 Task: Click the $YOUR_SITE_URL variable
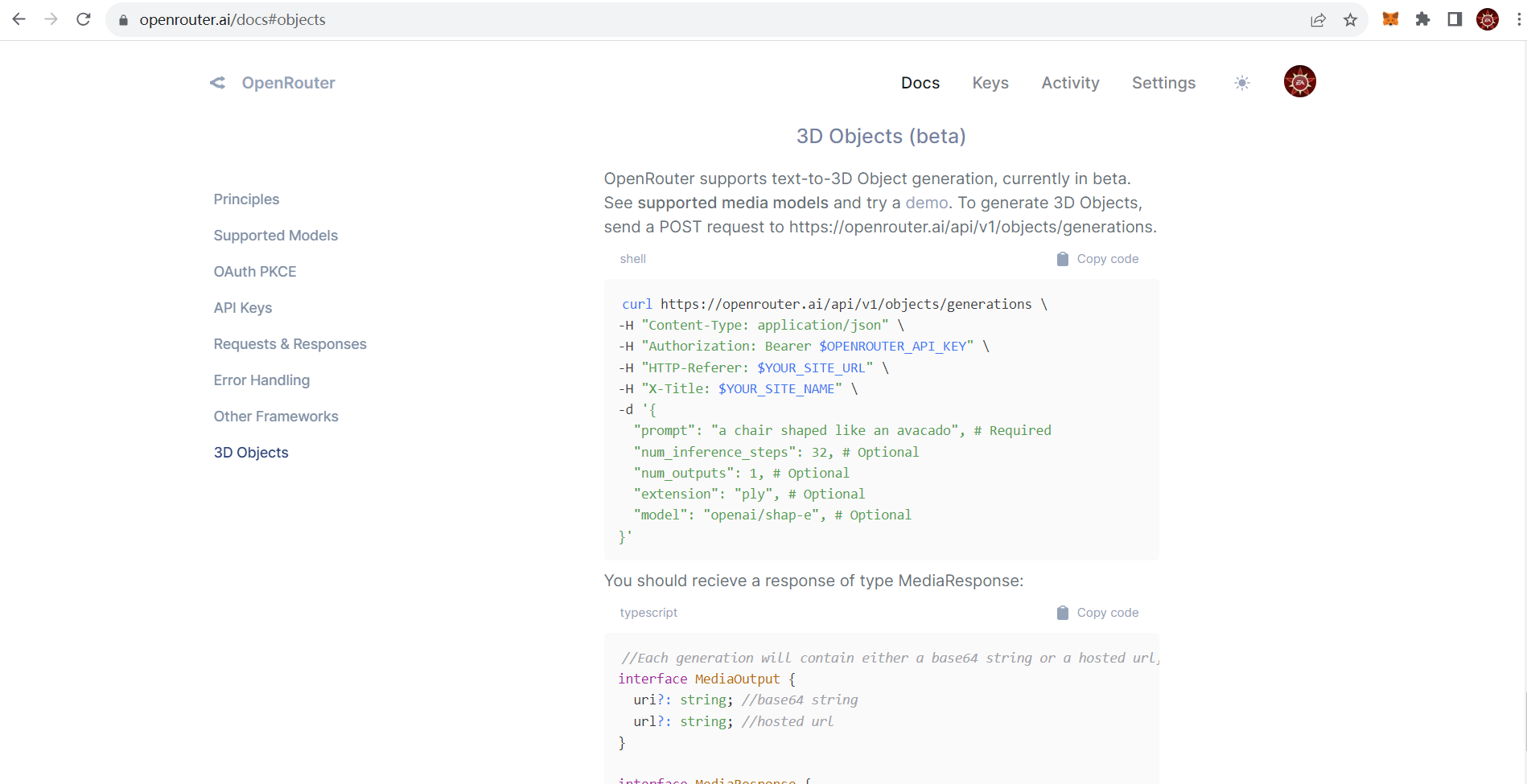tap(811, 367)
